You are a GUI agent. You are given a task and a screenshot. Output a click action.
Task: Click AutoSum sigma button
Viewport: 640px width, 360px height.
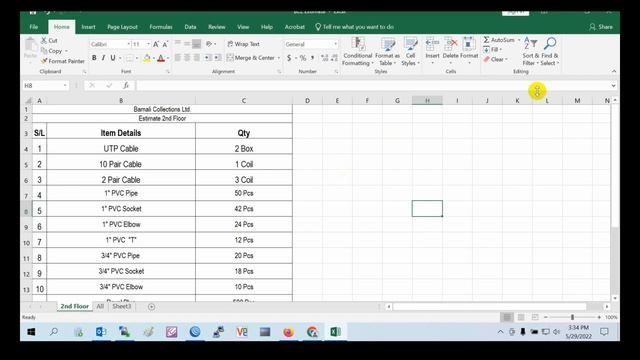[499, 40]
